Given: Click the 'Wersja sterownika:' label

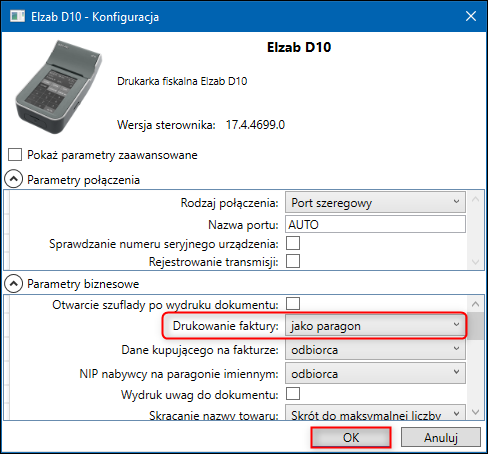Looking at the screenshot, I should click(166, 125).
